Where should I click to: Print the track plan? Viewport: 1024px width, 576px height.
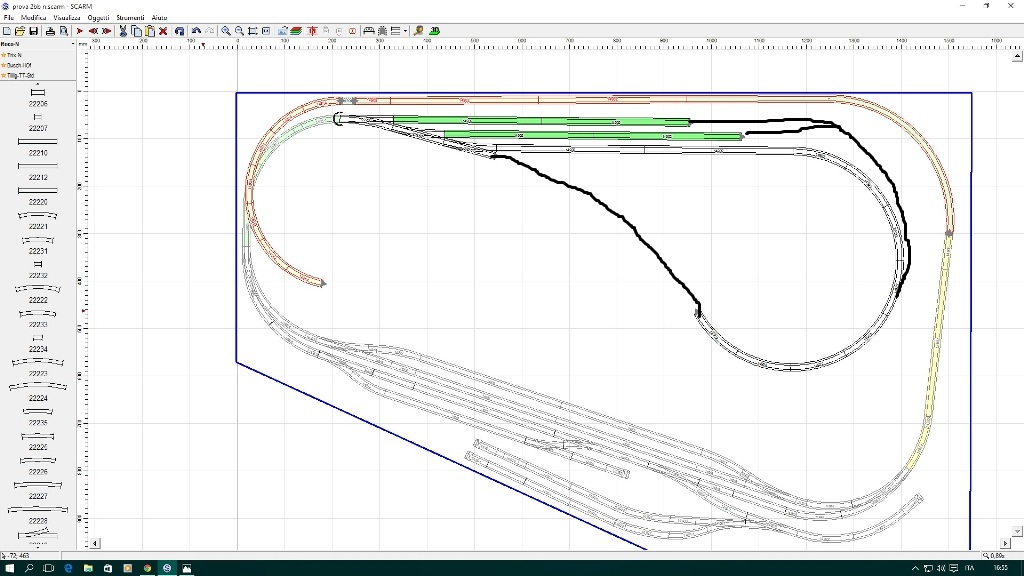click(50, 31)
